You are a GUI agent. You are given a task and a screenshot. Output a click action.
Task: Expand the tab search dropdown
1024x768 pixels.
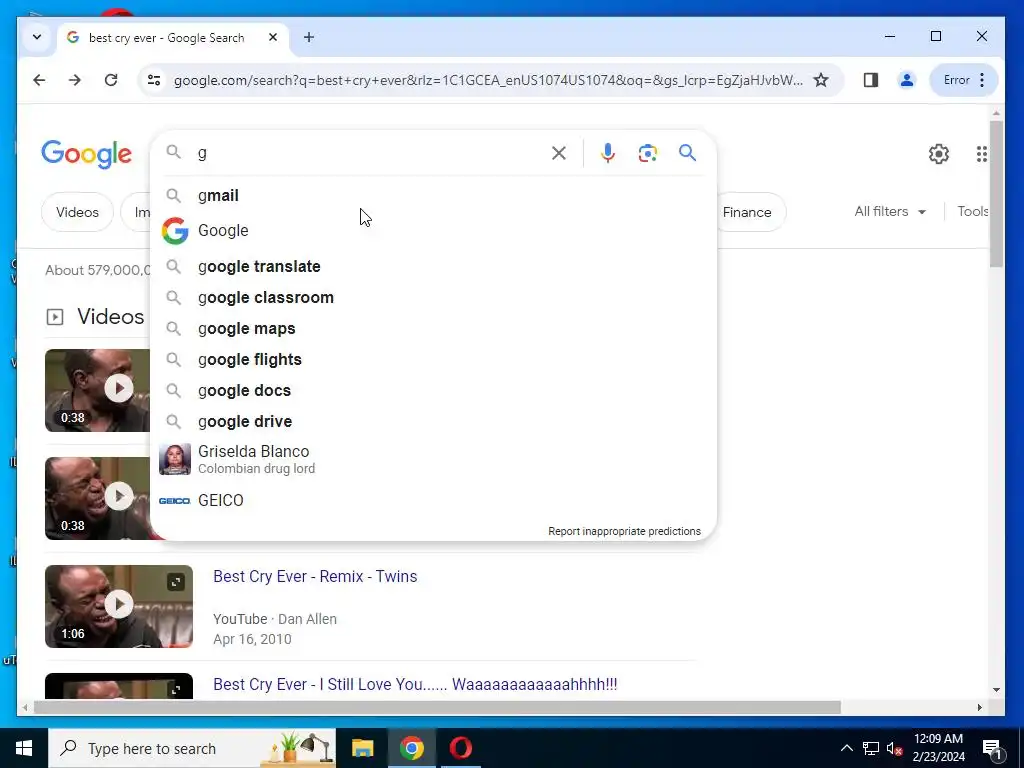tap(37, 37)
